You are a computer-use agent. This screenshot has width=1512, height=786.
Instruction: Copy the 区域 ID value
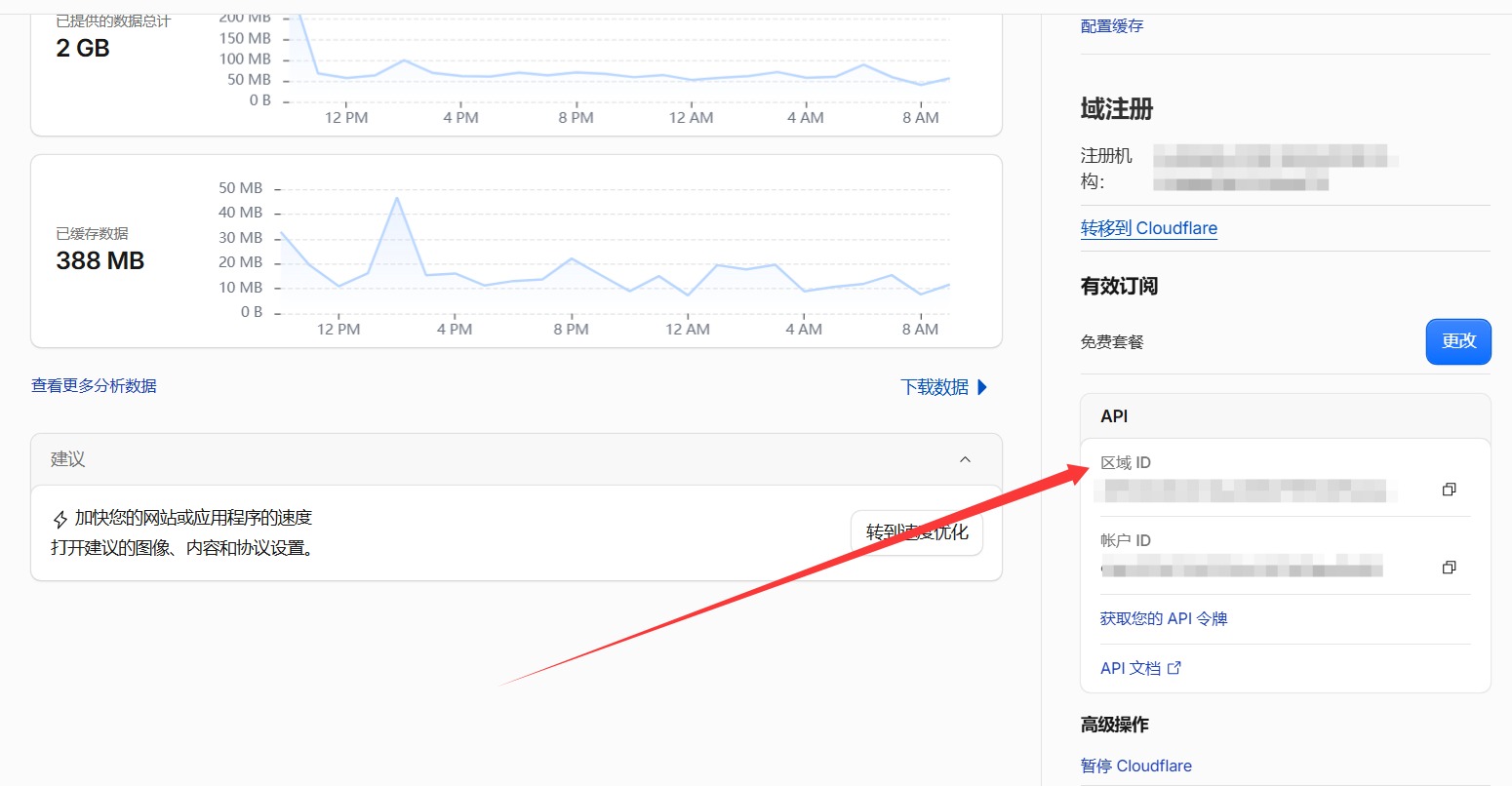[x=1449, y=490]
